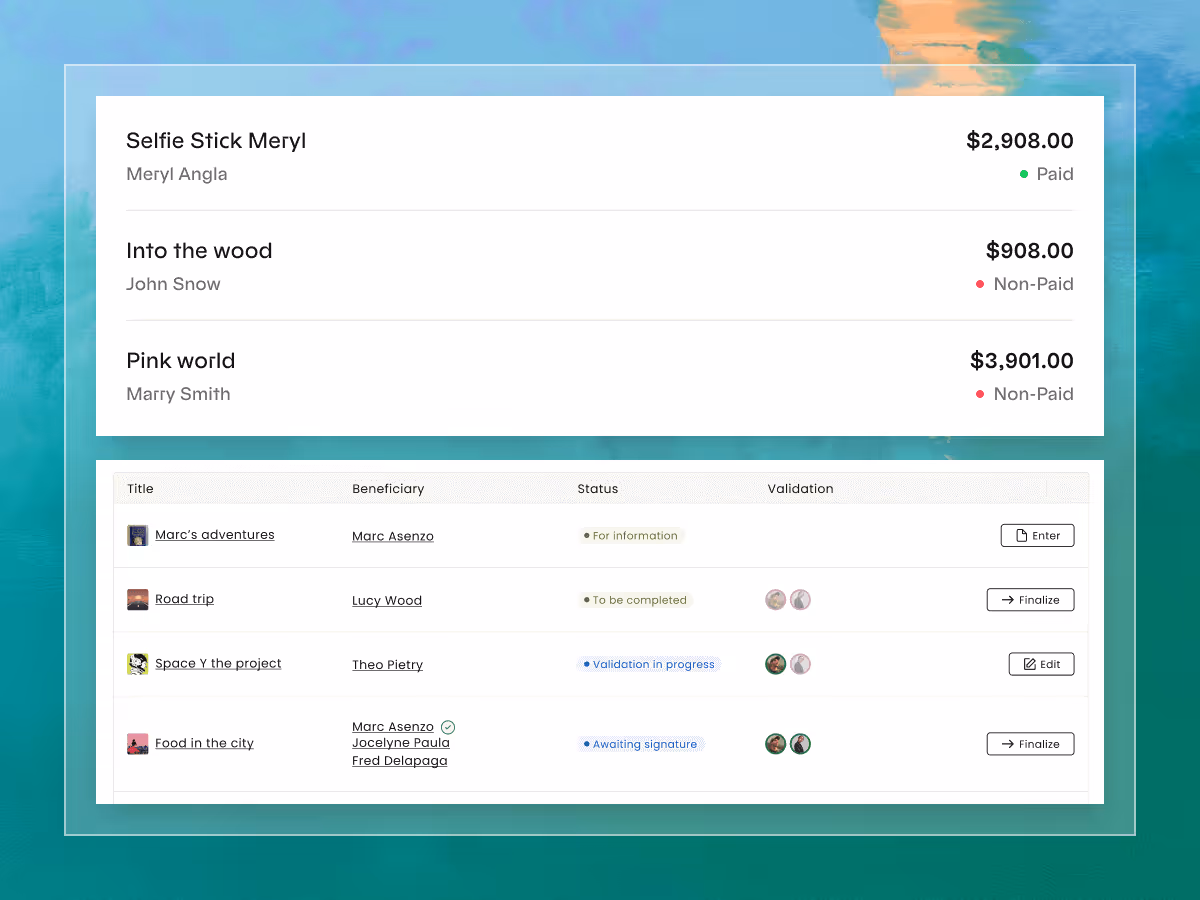
Task: Click the Title column header
Action: [x=141, y=489]
